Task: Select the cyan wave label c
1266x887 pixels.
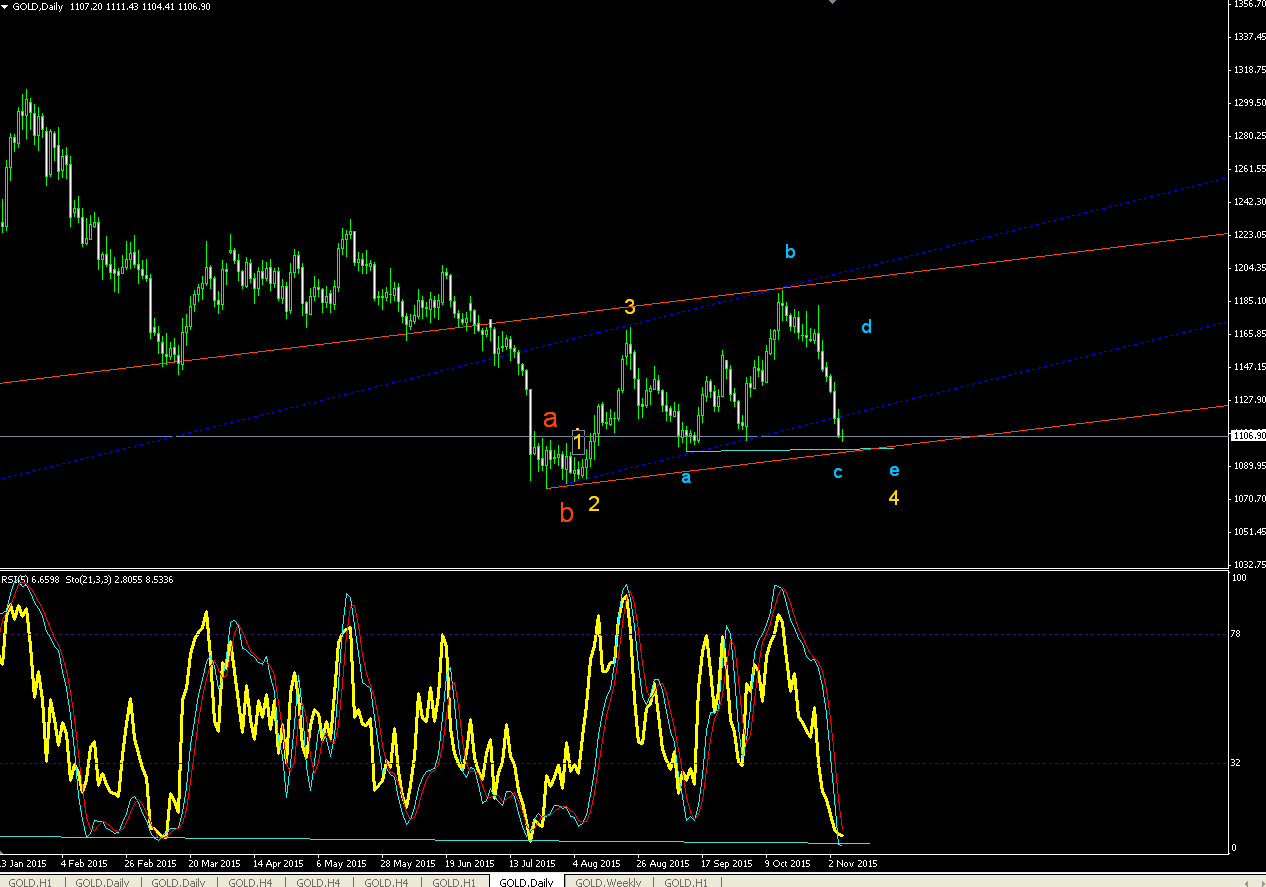Action: coord(838,472)
